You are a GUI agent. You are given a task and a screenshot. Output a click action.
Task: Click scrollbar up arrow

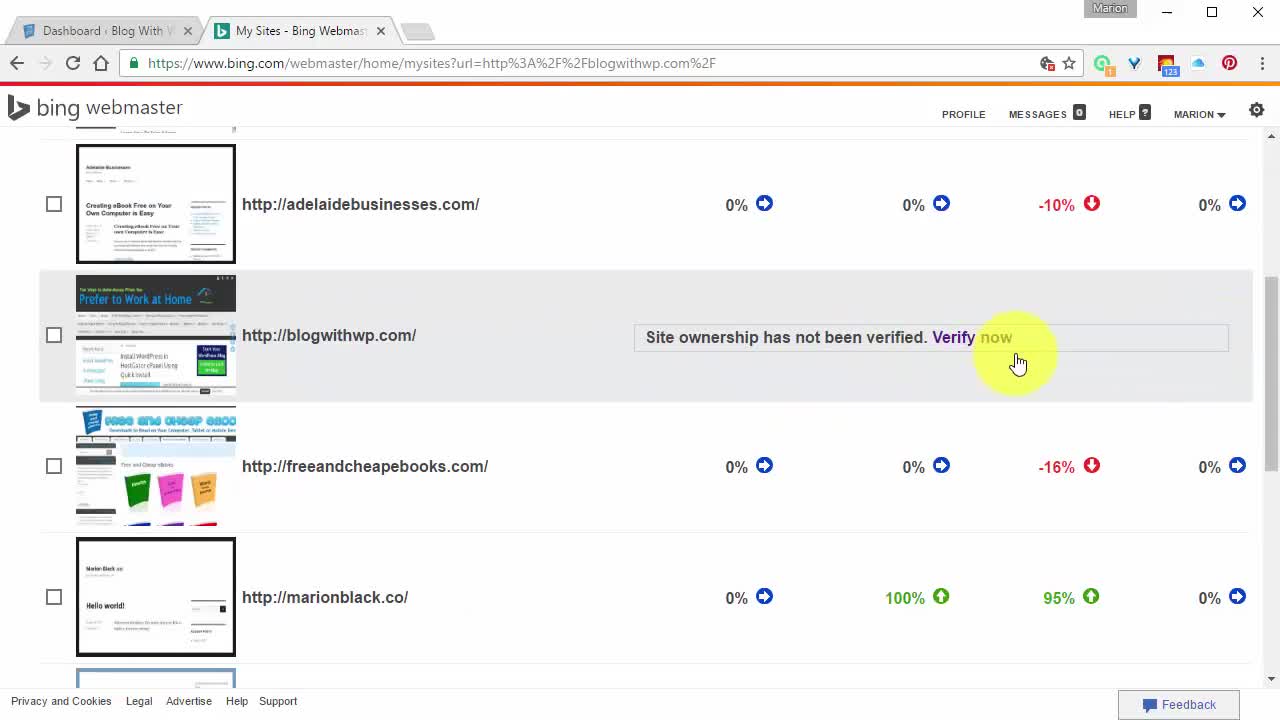[1271, 136]
